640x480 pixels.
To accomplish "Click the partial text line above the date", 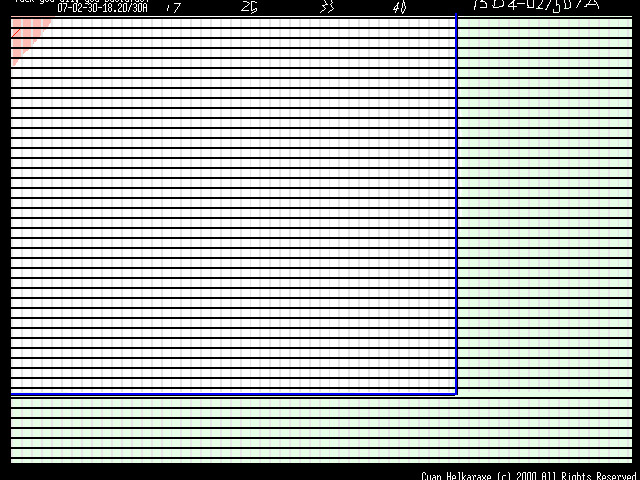I will [35, 1].
